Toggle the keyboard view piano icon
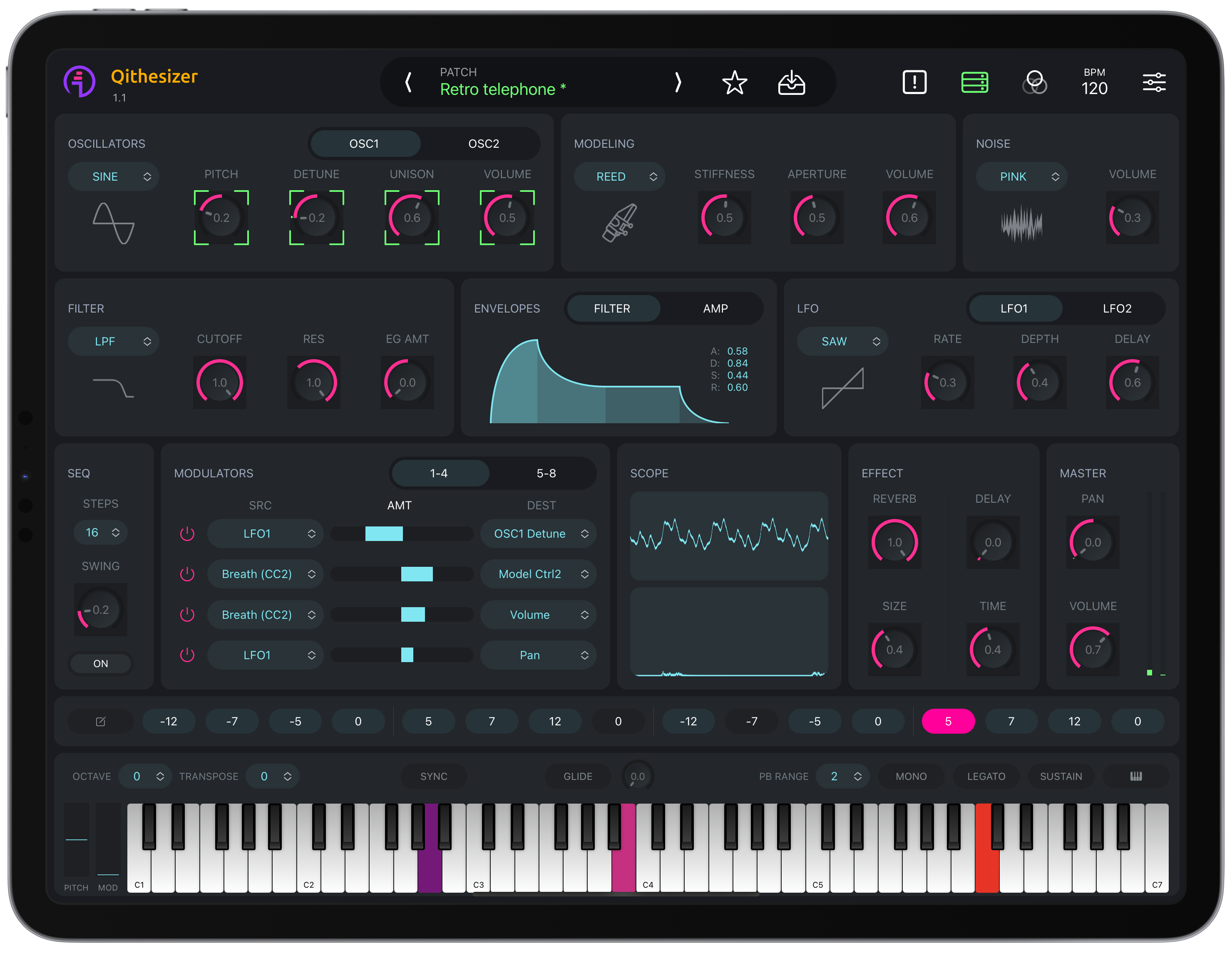1232x953 pixels. coord(1135,777)
